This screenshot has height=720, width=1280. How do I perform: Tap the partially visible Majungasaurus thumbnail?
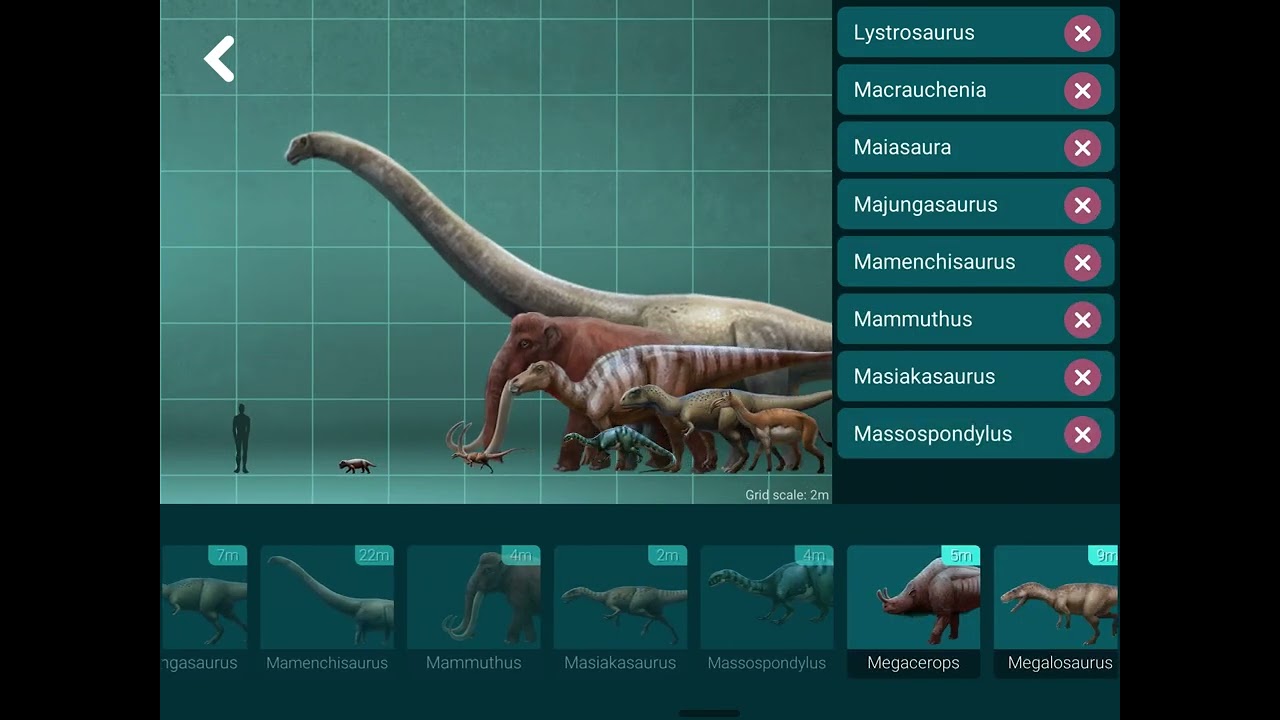pos(204,611)
